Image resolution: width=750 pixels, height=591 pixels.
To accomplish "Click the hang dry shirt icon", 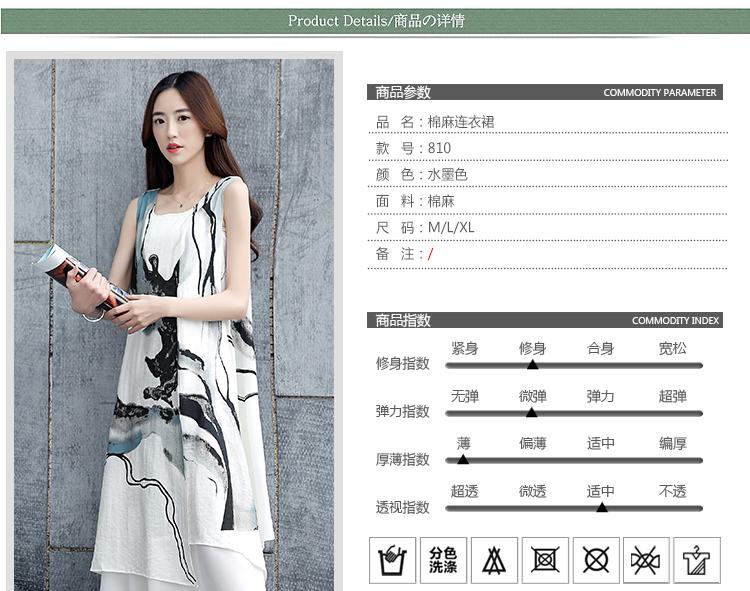I will [698, 560].
